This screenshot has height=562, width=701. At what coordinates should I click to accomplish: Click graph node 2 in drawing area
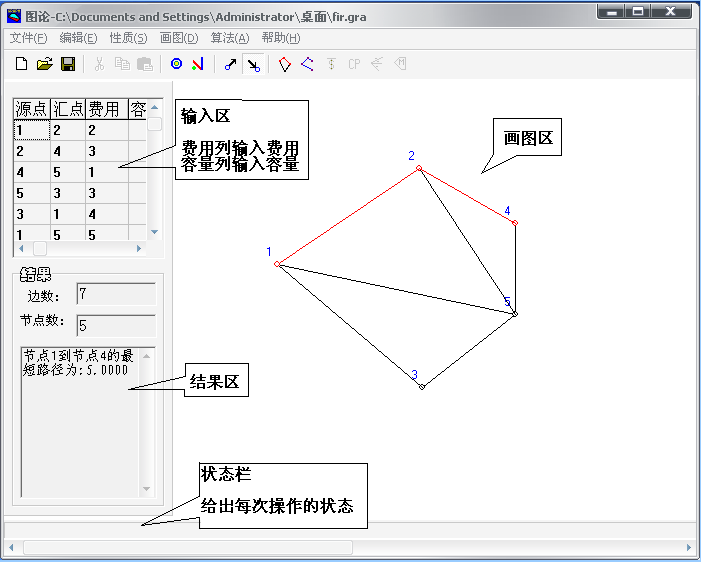(x=419, y=168)
